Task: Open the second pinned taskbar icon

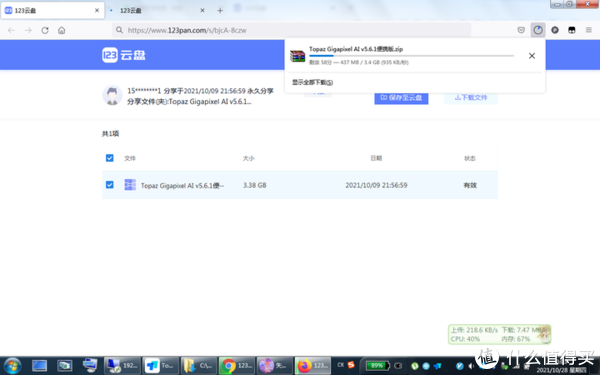Action: pos(65,366)
